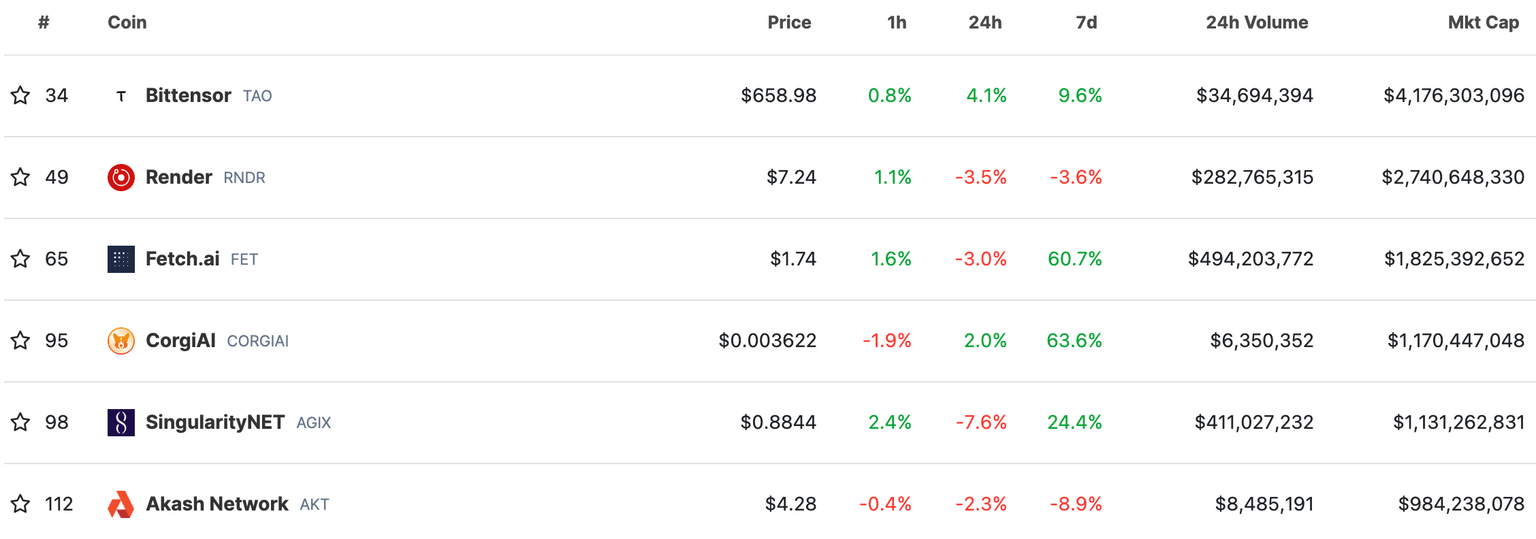1536x539 pixels.
Task: Favorite Bittensor with the star icon
Action: [x=20, y=96]
